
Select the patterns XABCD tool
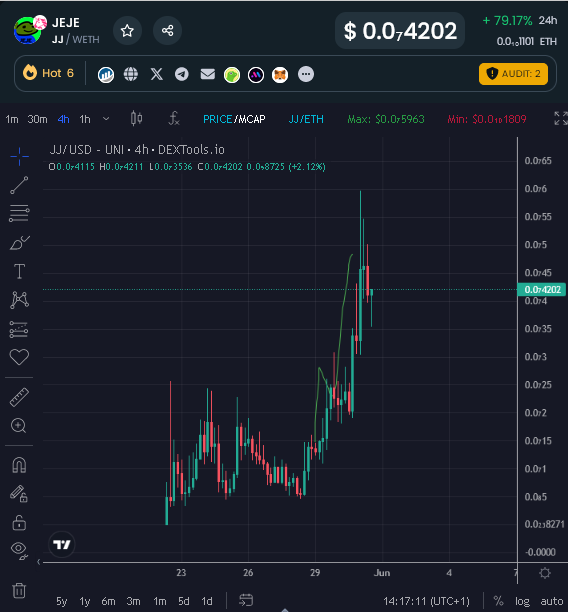coord(19,300)
